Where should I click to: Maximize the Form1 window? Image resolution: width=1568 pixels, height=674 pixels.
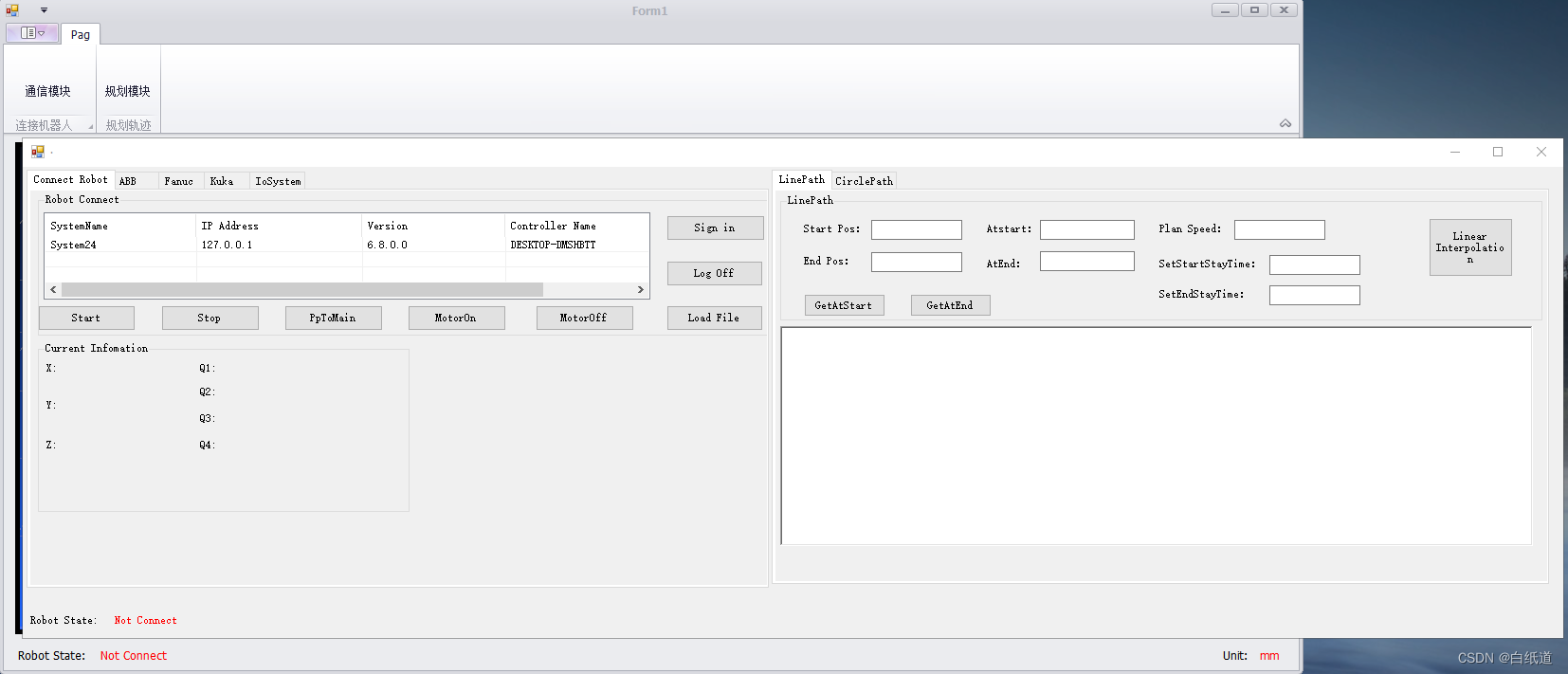tap(1254, 10)
